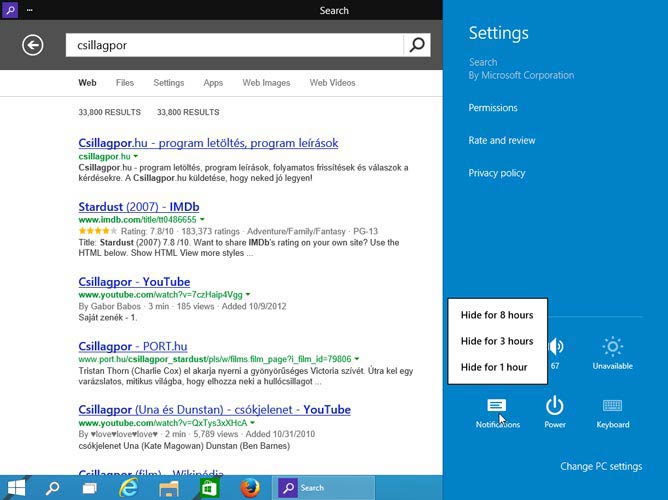Click the magnifier search submit icon

coord(417,45)
